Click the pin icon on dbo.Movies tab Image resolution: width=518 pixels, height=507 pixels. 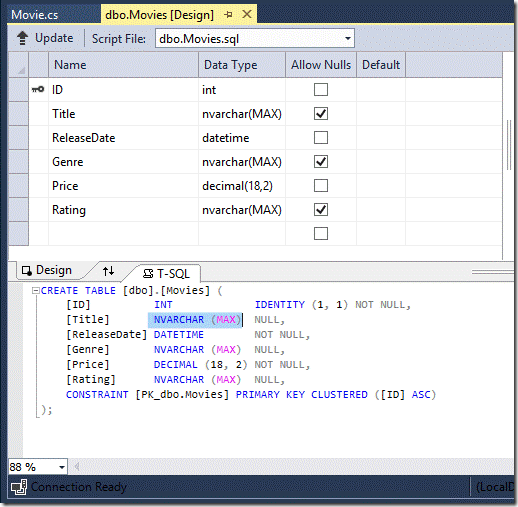pos(228,15)
